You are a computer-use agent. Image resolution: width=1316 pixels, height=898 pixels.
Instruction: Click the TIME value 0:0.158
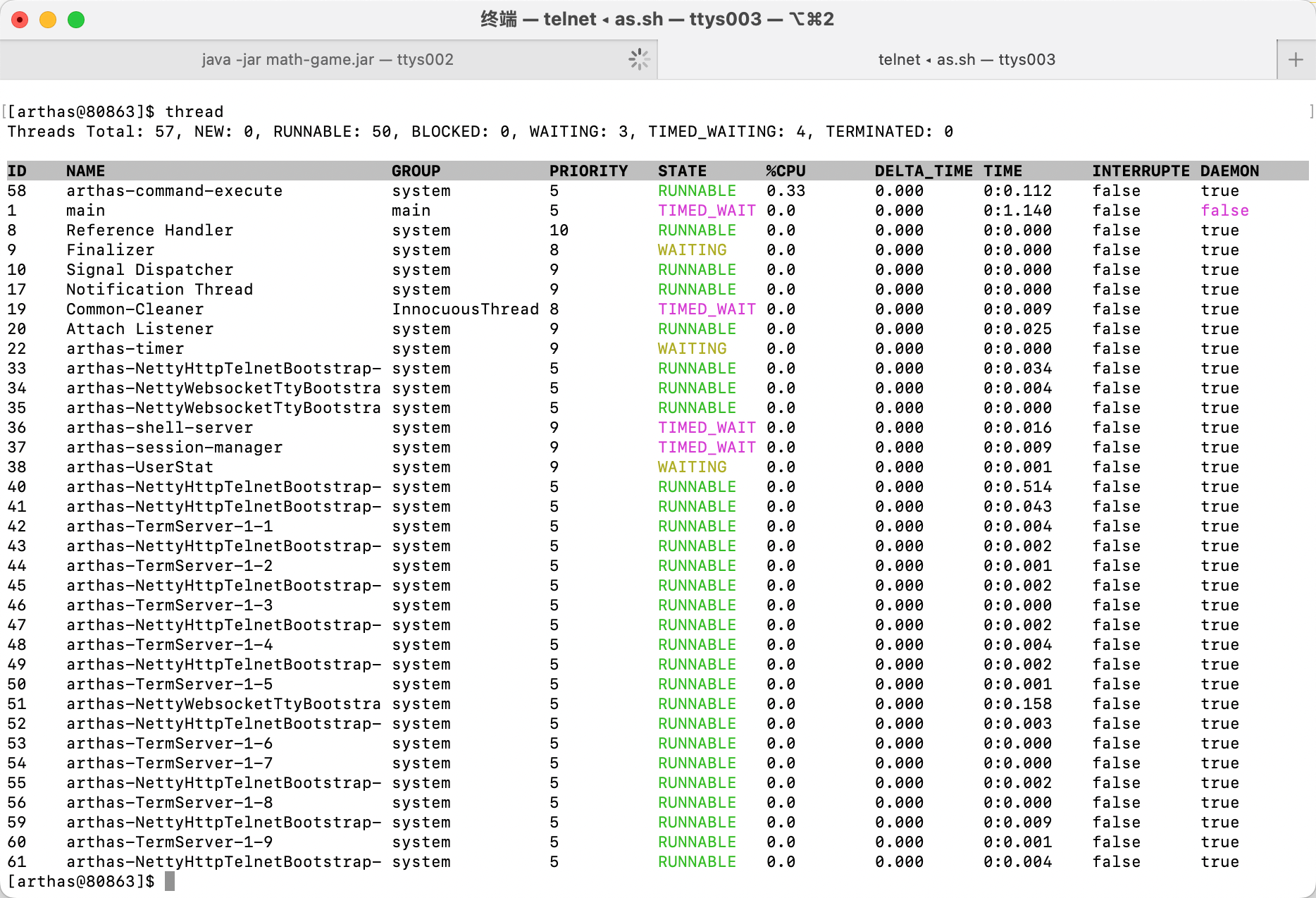(x=1017, y=703)
